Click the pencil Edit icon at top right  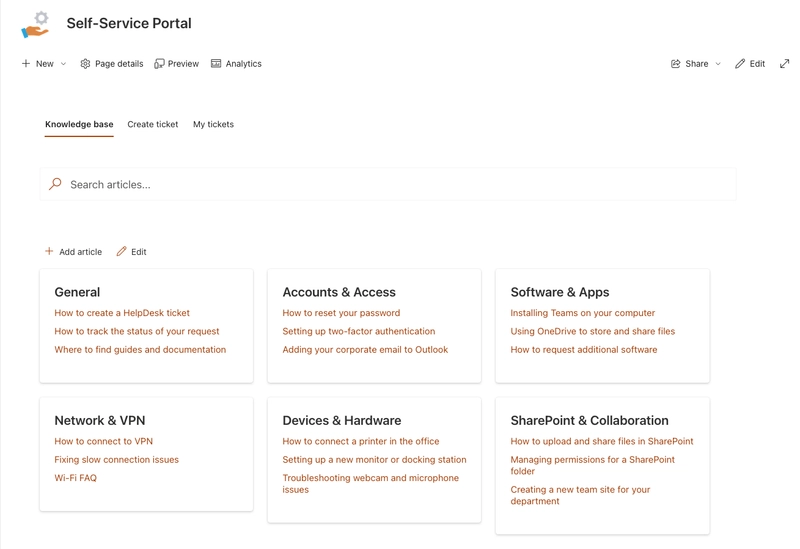740,64
